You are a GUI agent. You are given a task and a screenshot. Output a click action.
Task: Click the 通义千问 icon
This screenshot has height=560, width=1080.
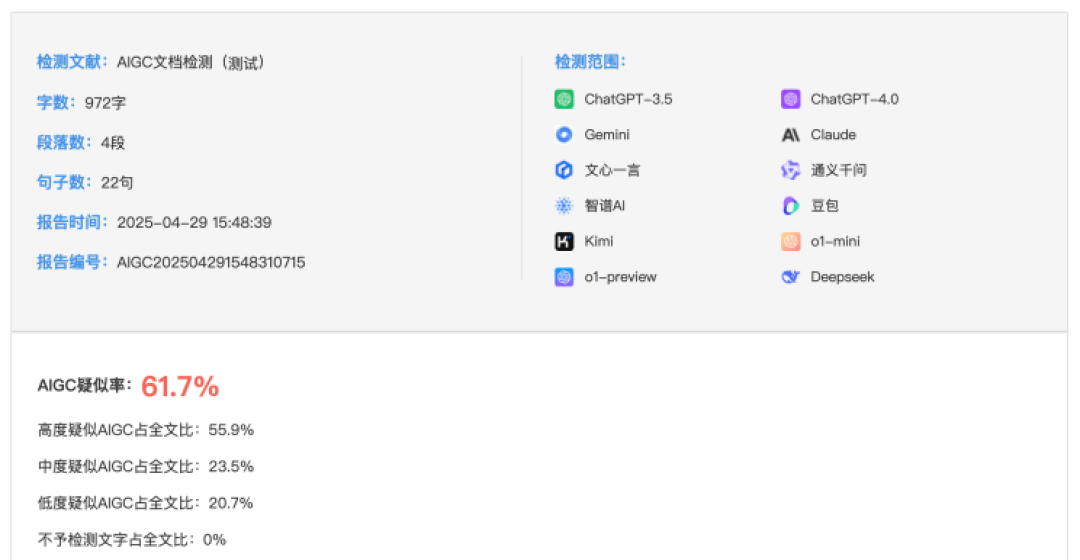click(x=791, y=170)
